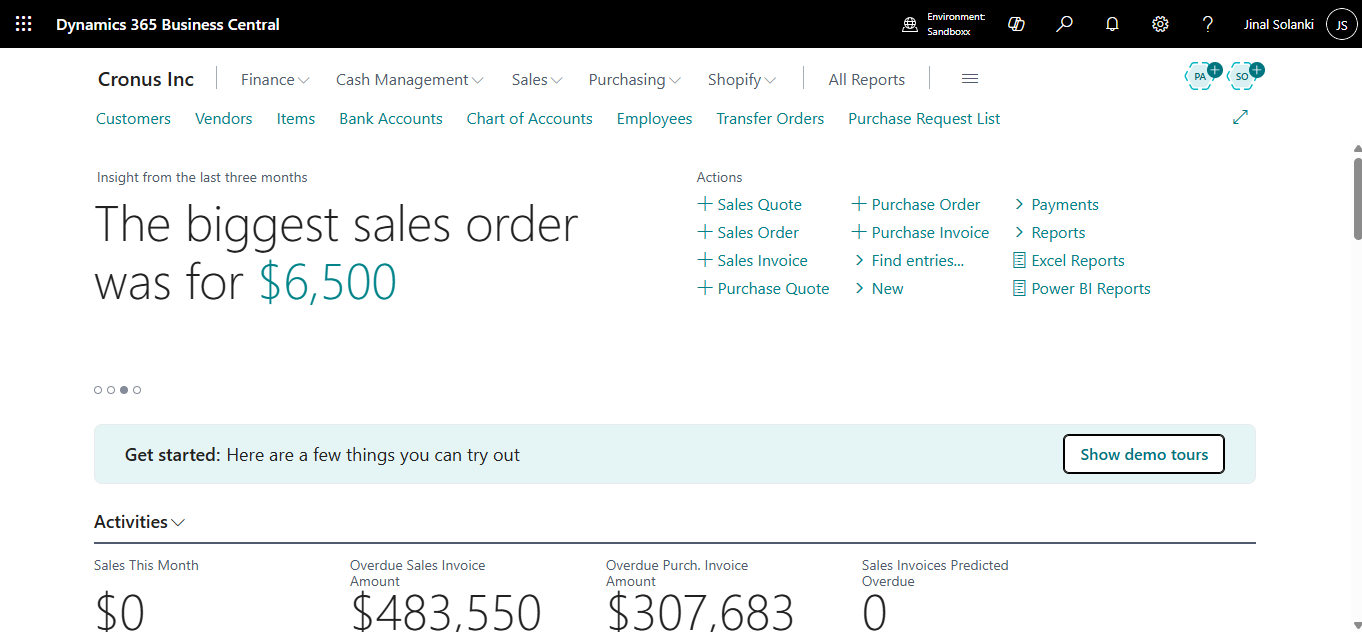Viewport: 1362px width, 632px height.
Task: Navigate to Chart of Accounts
Action: (529, 118)
